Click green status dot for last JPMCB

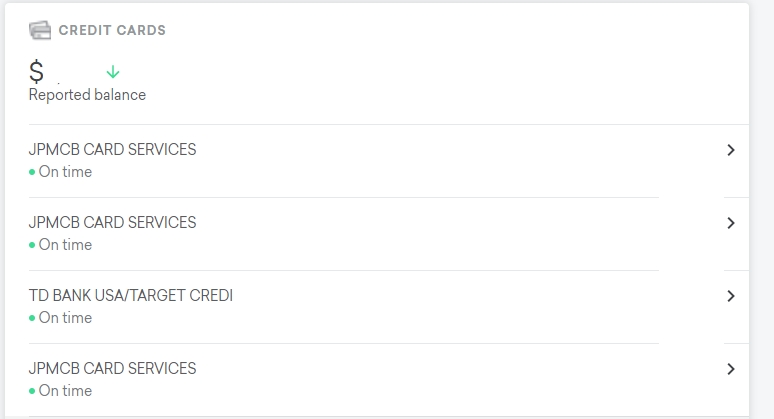(x=32, y=391)
